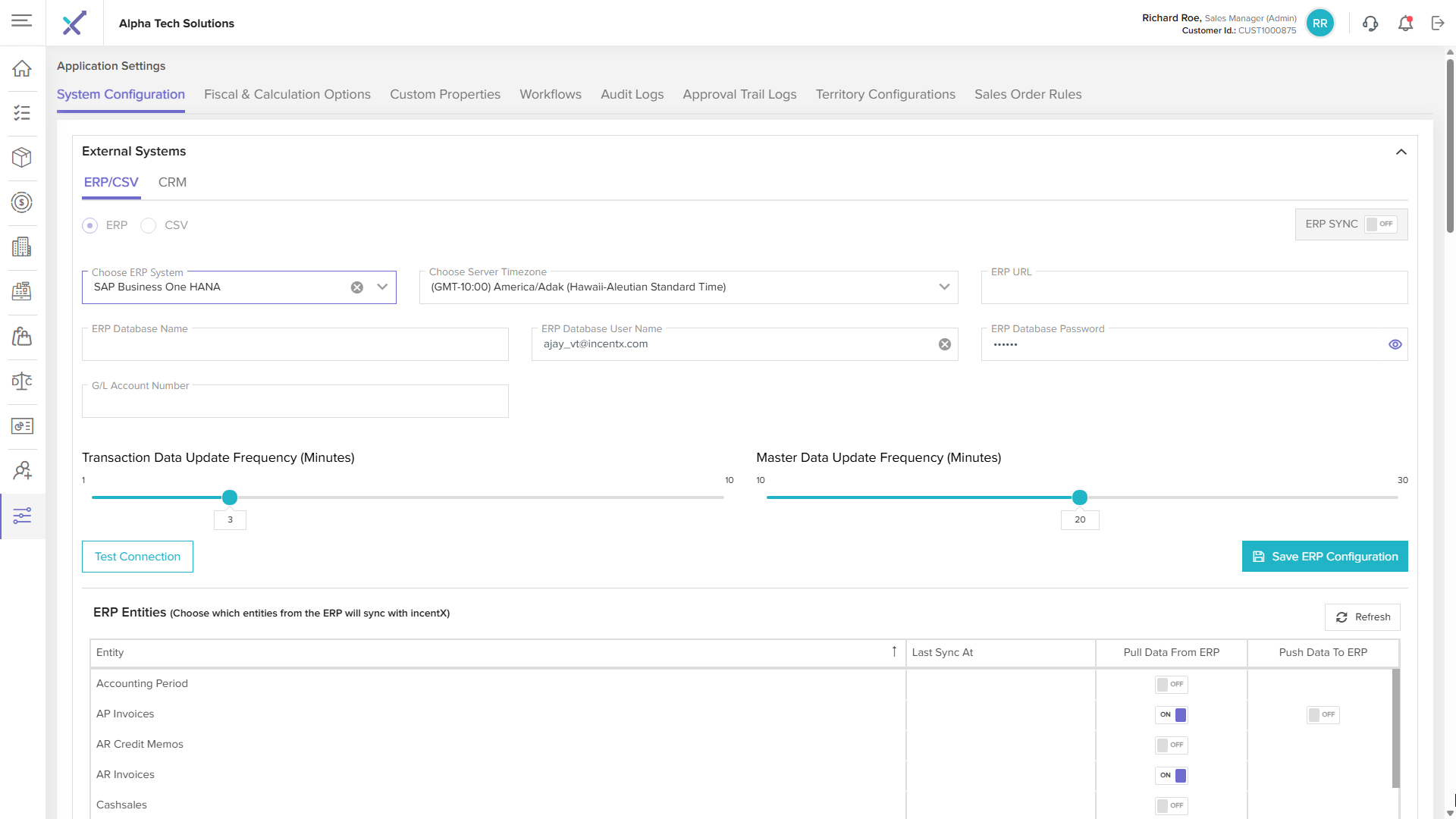Click the checklist tasks sidebar icon
Viewport: 1456px width, 819px height.
(22, 113)
